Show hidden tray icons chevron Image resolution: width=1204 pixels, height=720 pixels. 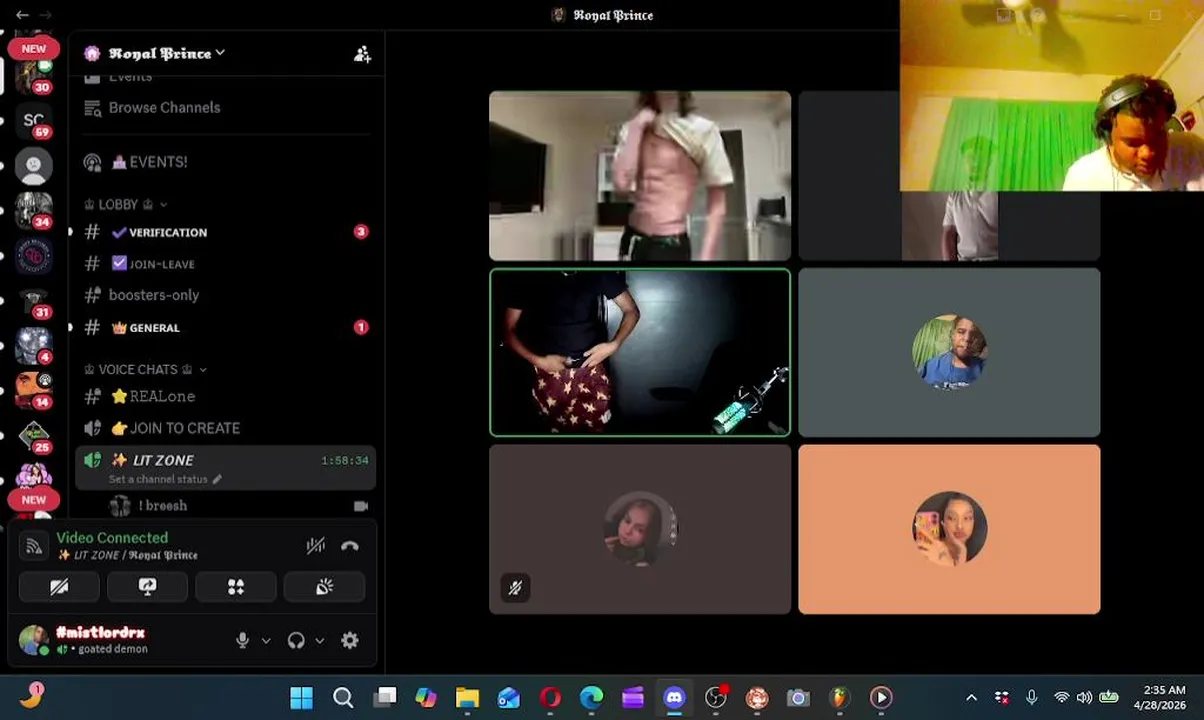(x=971, y=698)
